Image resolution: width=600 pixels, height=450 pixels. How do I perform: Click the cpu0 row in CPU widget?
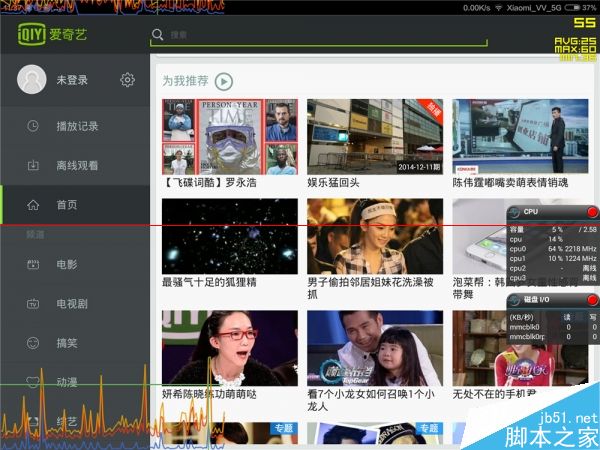[x=553, y=249]
